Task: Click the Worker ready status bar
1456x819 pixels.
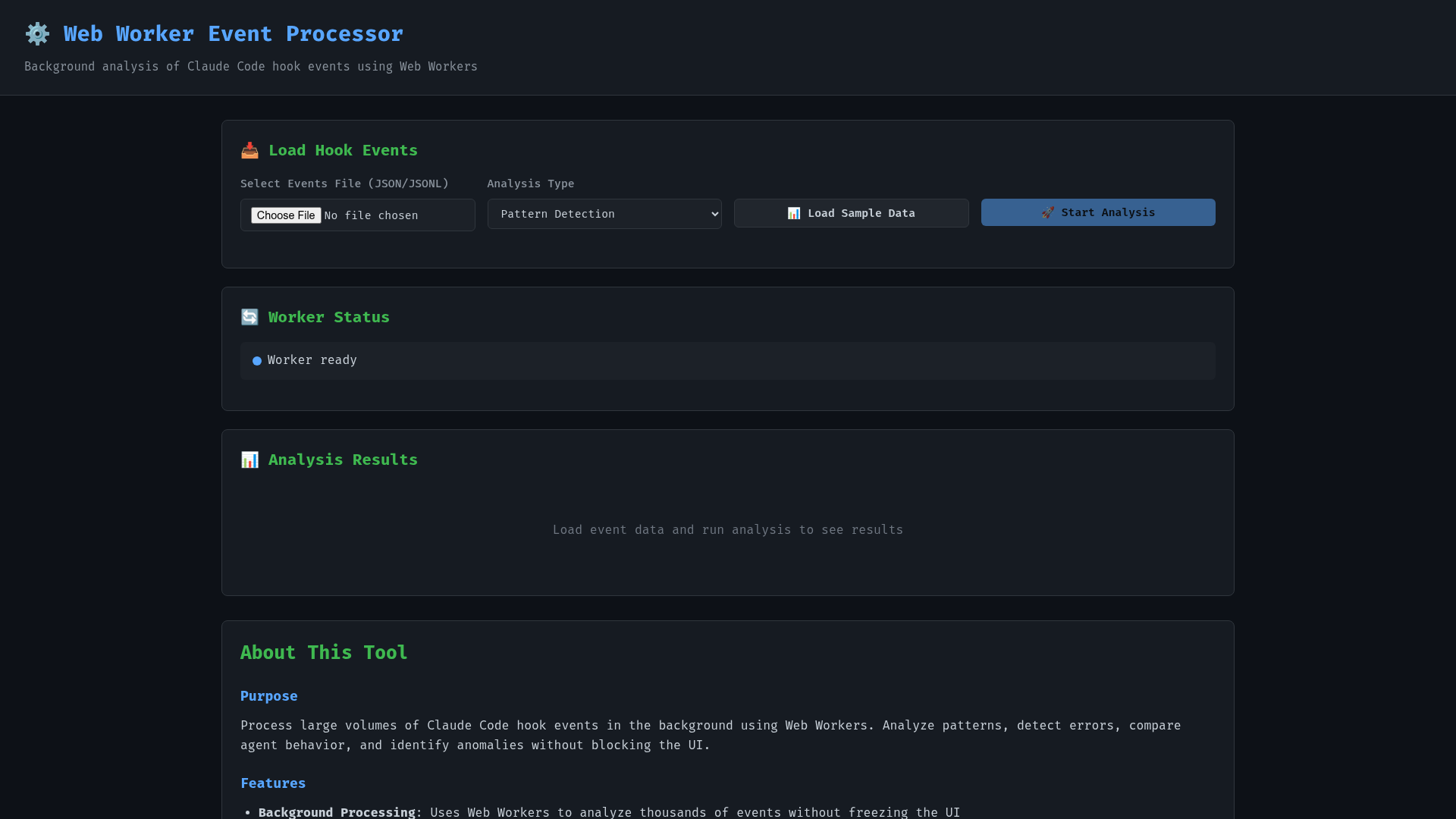Action: coord(726,361)
